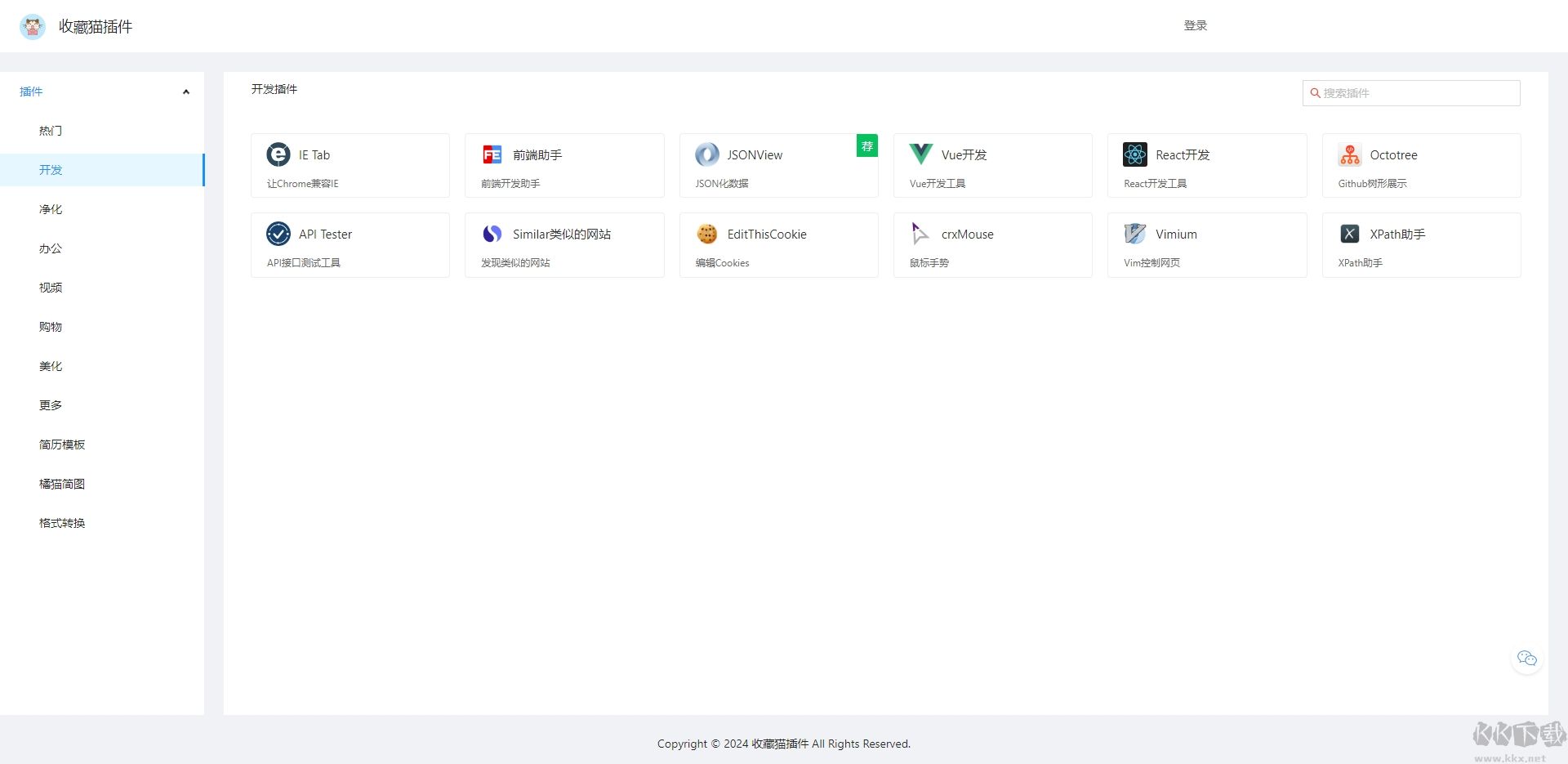Click the 插件 menu header label

click(x=31, y=92)
